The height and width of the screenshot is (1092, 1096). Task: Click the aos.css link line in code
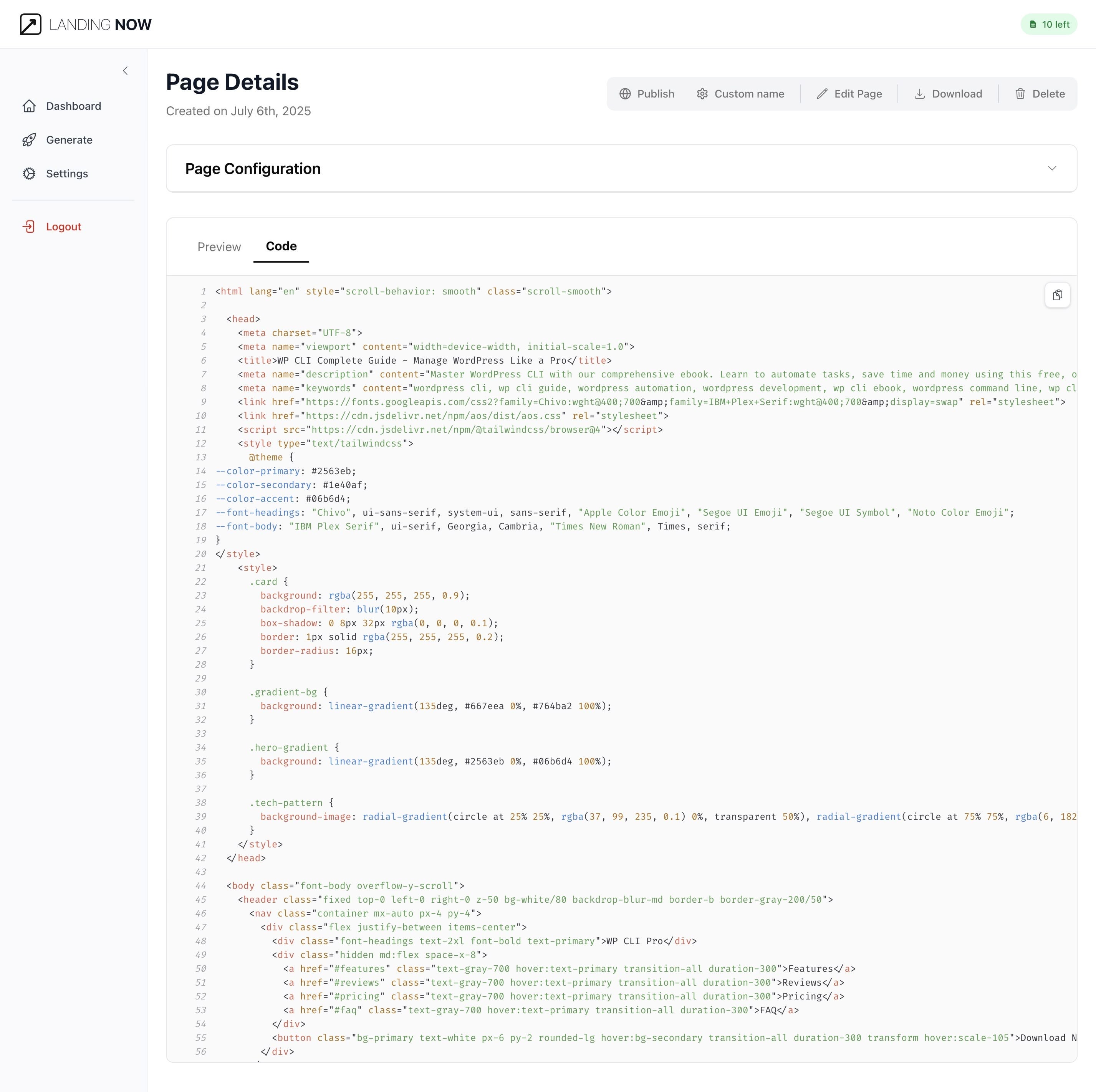pyautogui.click(x=453, y=416)
